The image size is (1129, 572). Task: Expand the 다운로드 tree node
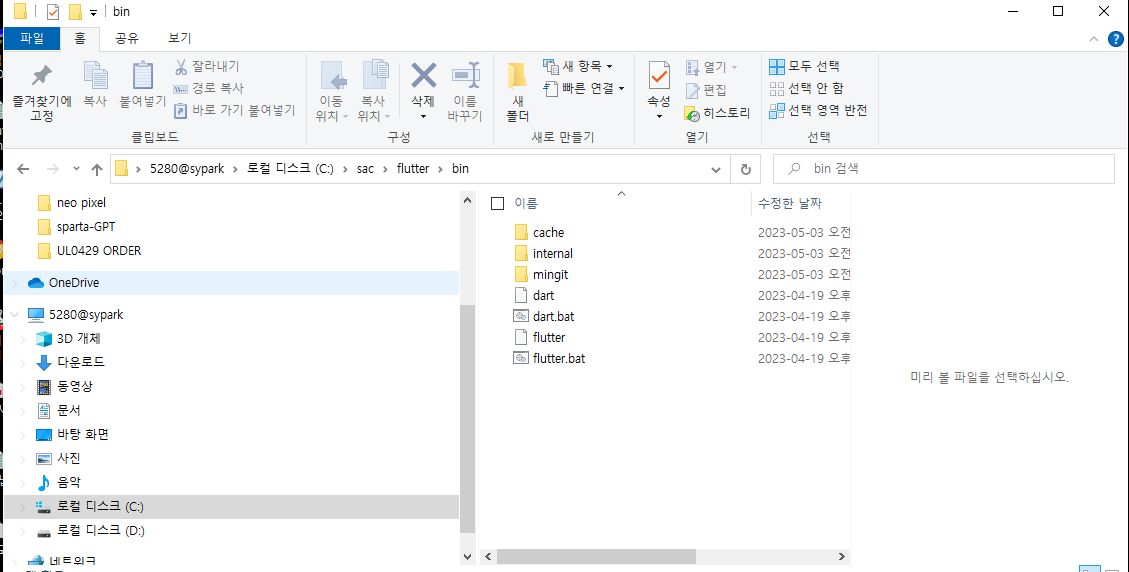(23, 362)
